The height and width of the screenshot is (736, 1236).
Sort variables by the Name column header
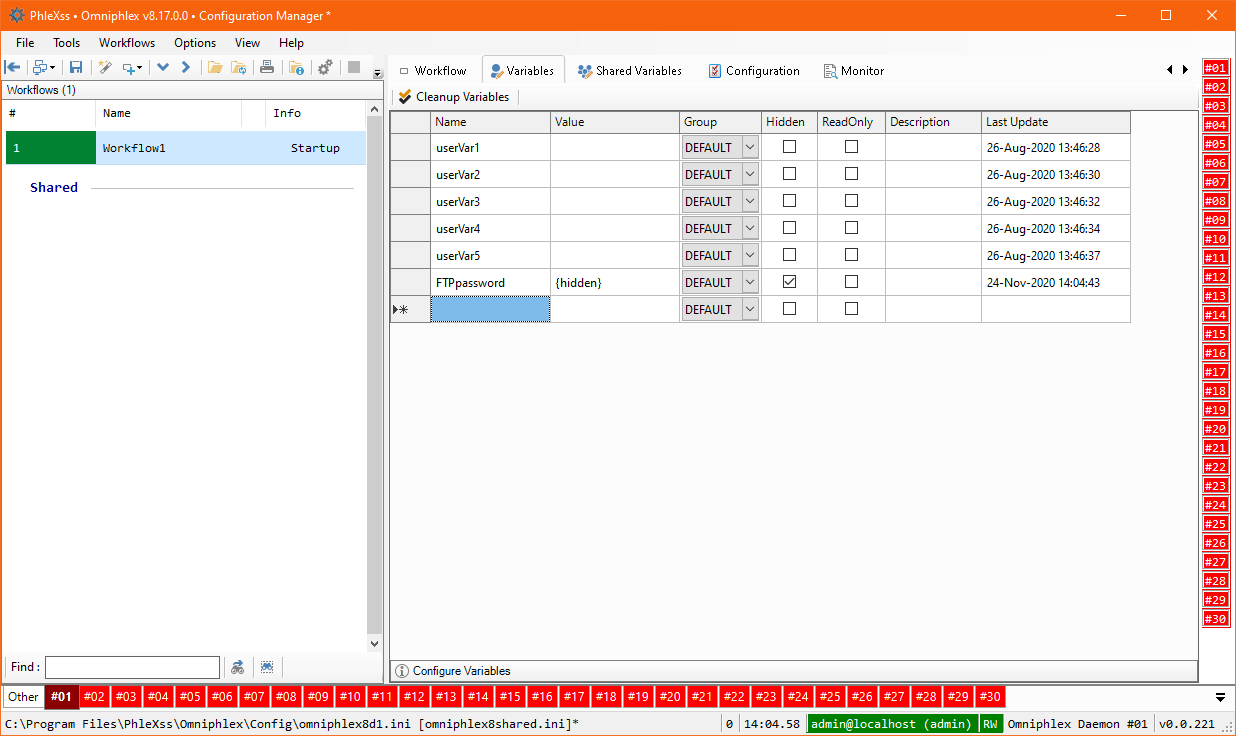click(x=490, y=122)
